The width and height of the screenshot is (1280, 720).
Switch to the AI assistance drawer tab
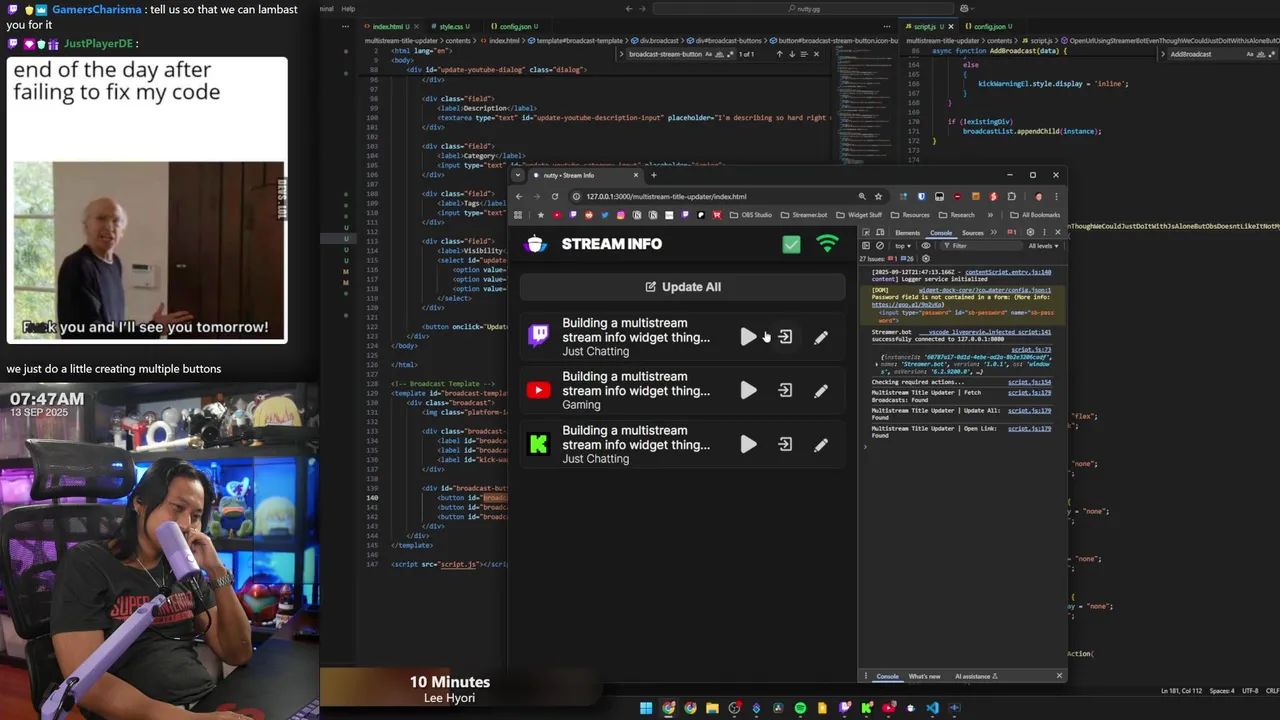coord(976,676)
